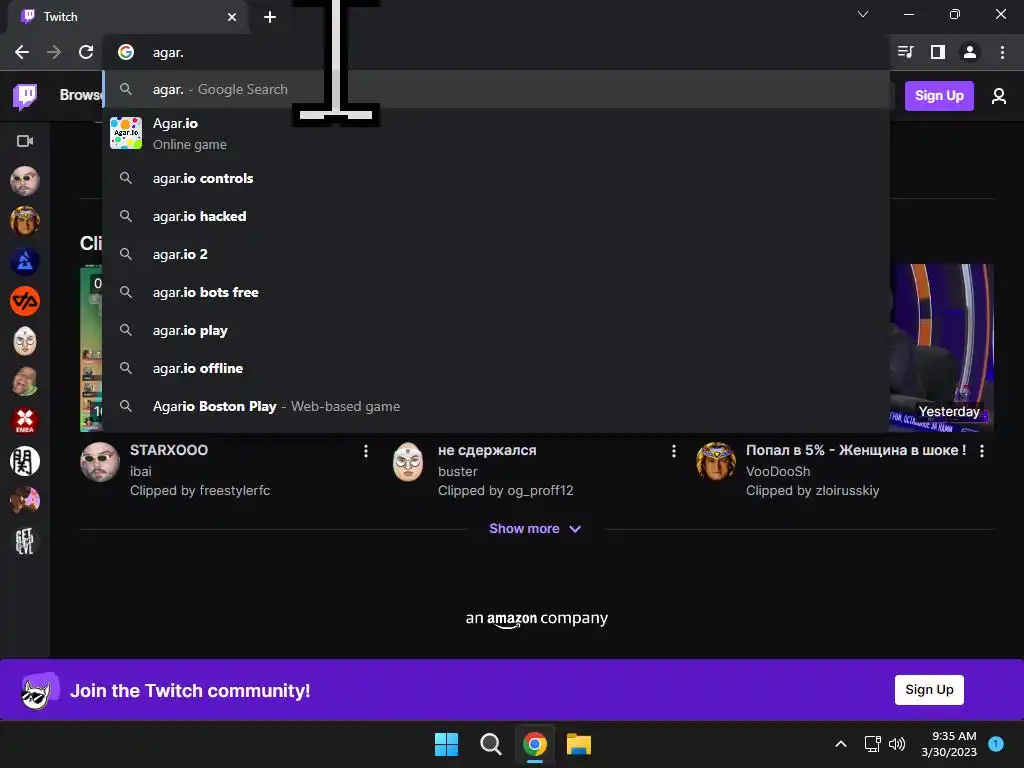1024x768 pixels.
Task: Choose the 'Agario Boston Play' suggestion
Action: (x=496, y=406)
